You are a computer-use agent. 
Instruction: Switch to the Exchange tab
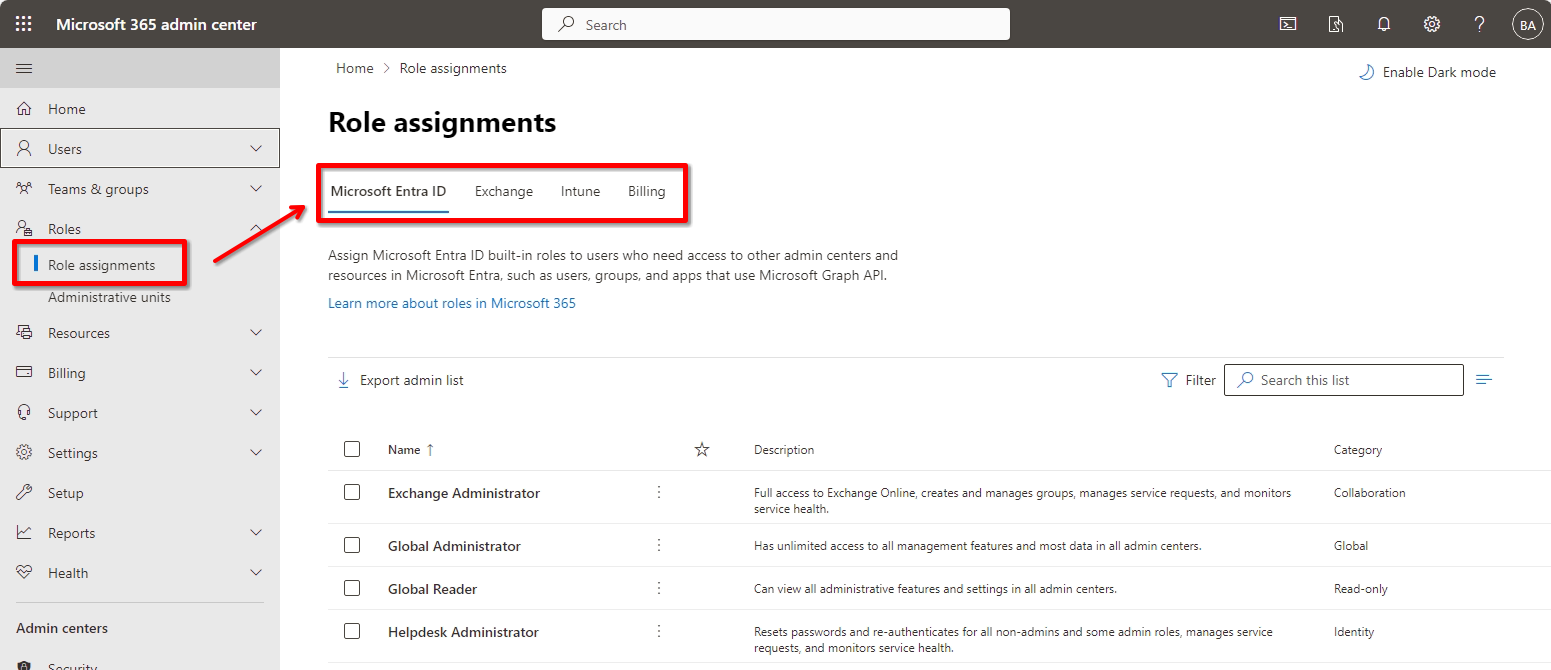pos(504,191)
